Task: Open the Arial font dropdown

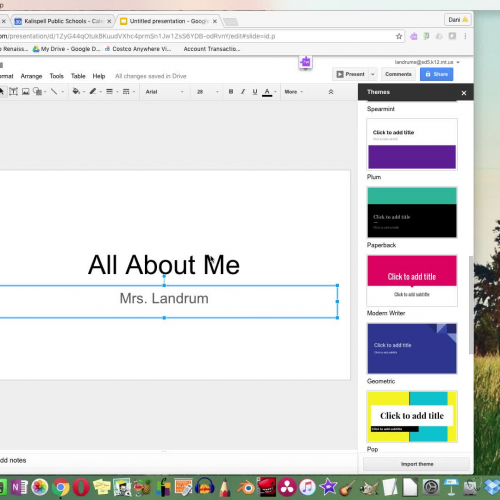Action: pos(164,92)
